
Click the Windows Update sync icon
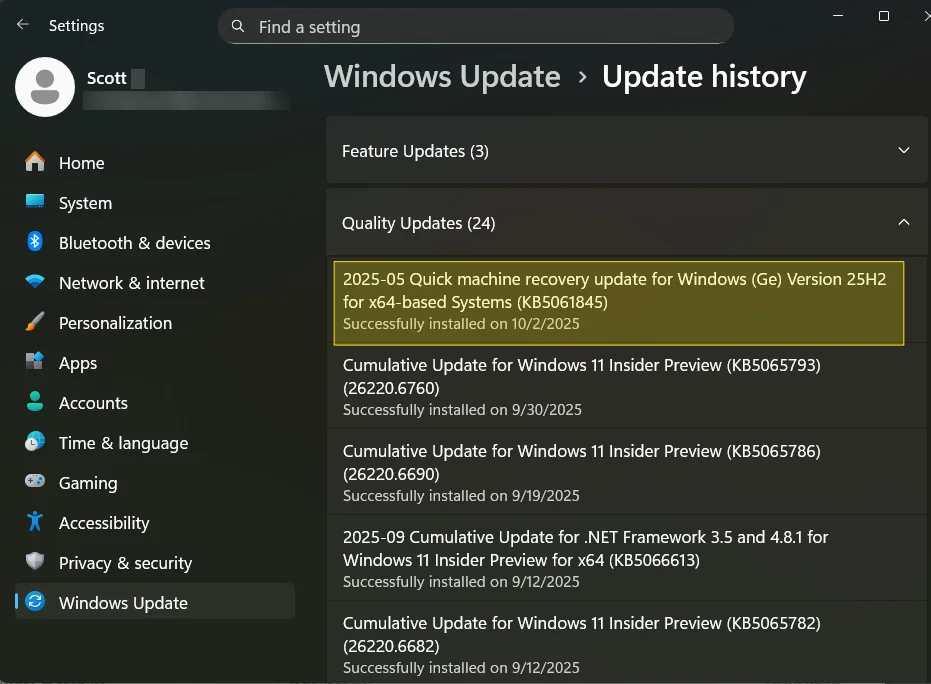click(35, 601)
